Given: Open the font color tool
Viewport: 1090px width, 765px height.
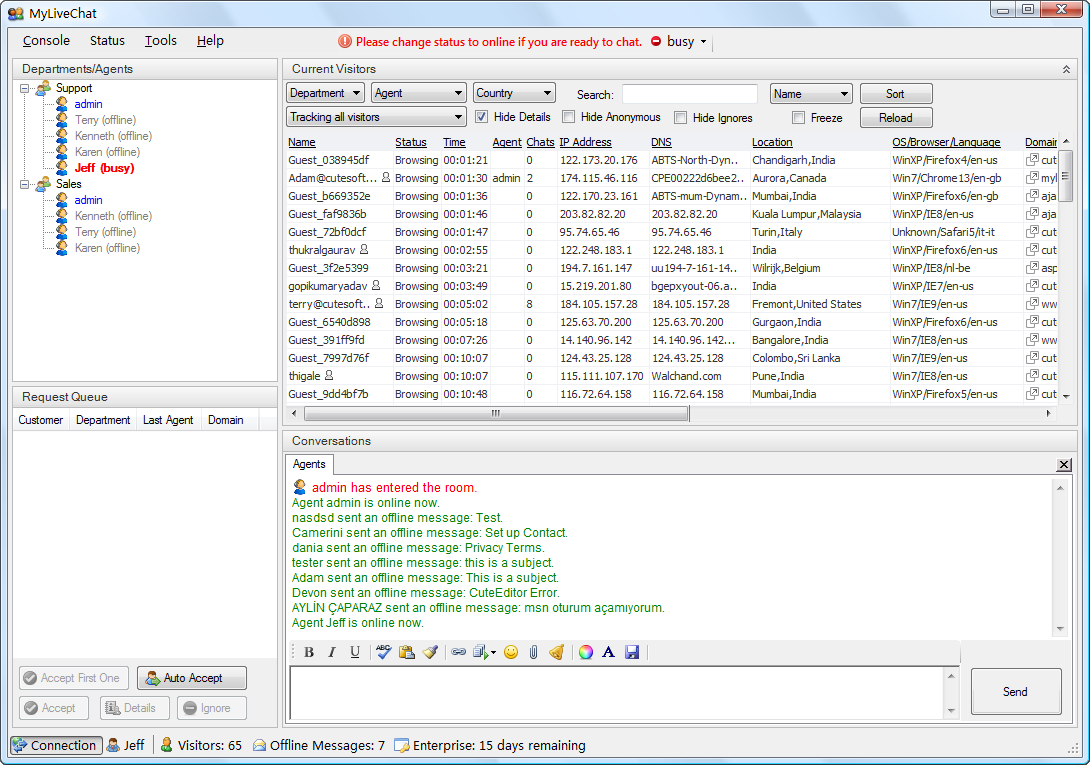Looking at the screenshot, I should (608, 652).
